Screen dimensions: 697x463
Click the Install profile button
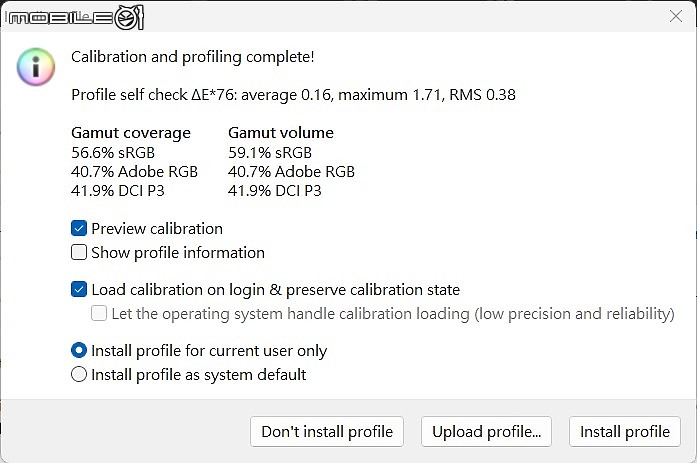tap(625, 431)
